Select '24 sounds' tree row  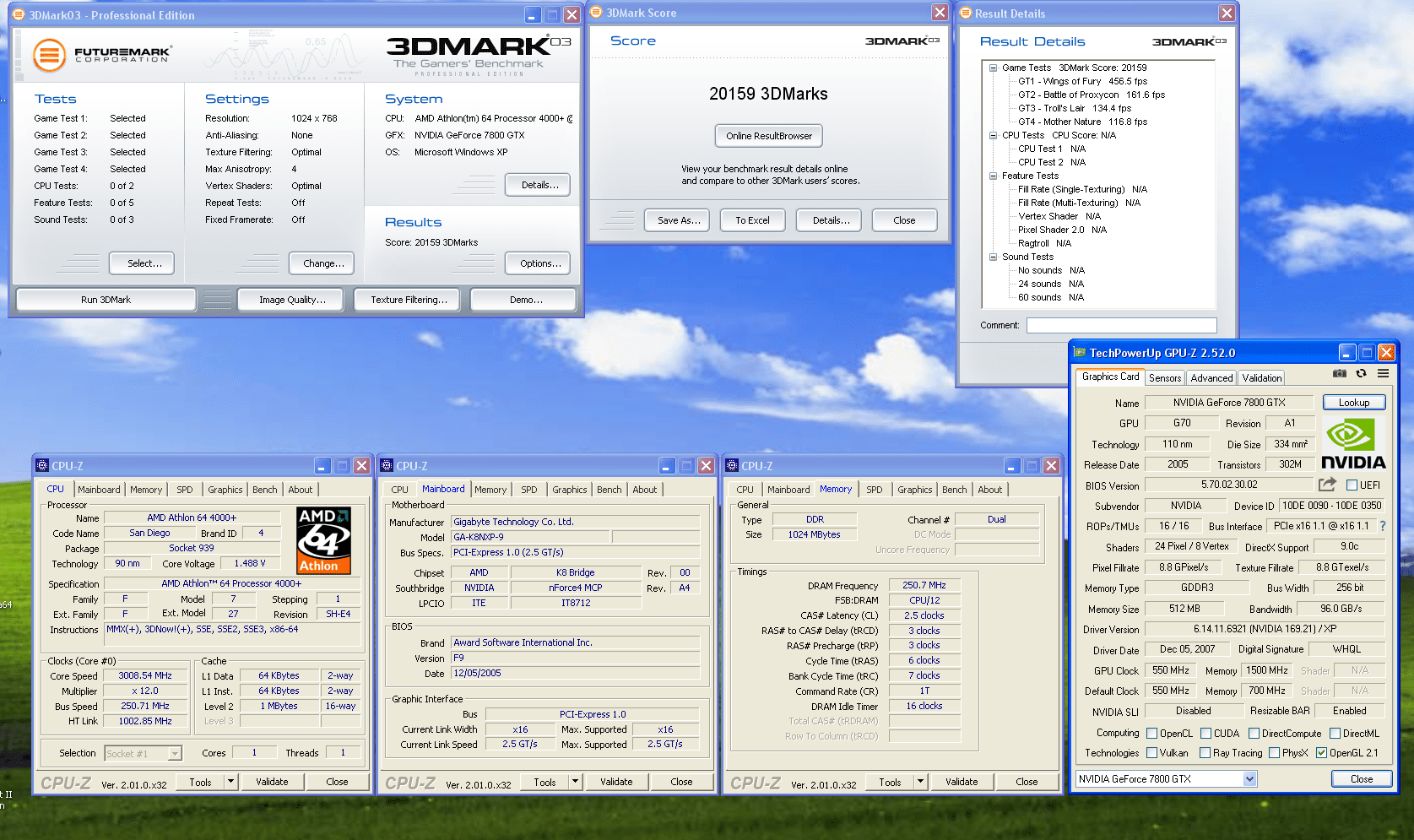tap(1050, 284)
